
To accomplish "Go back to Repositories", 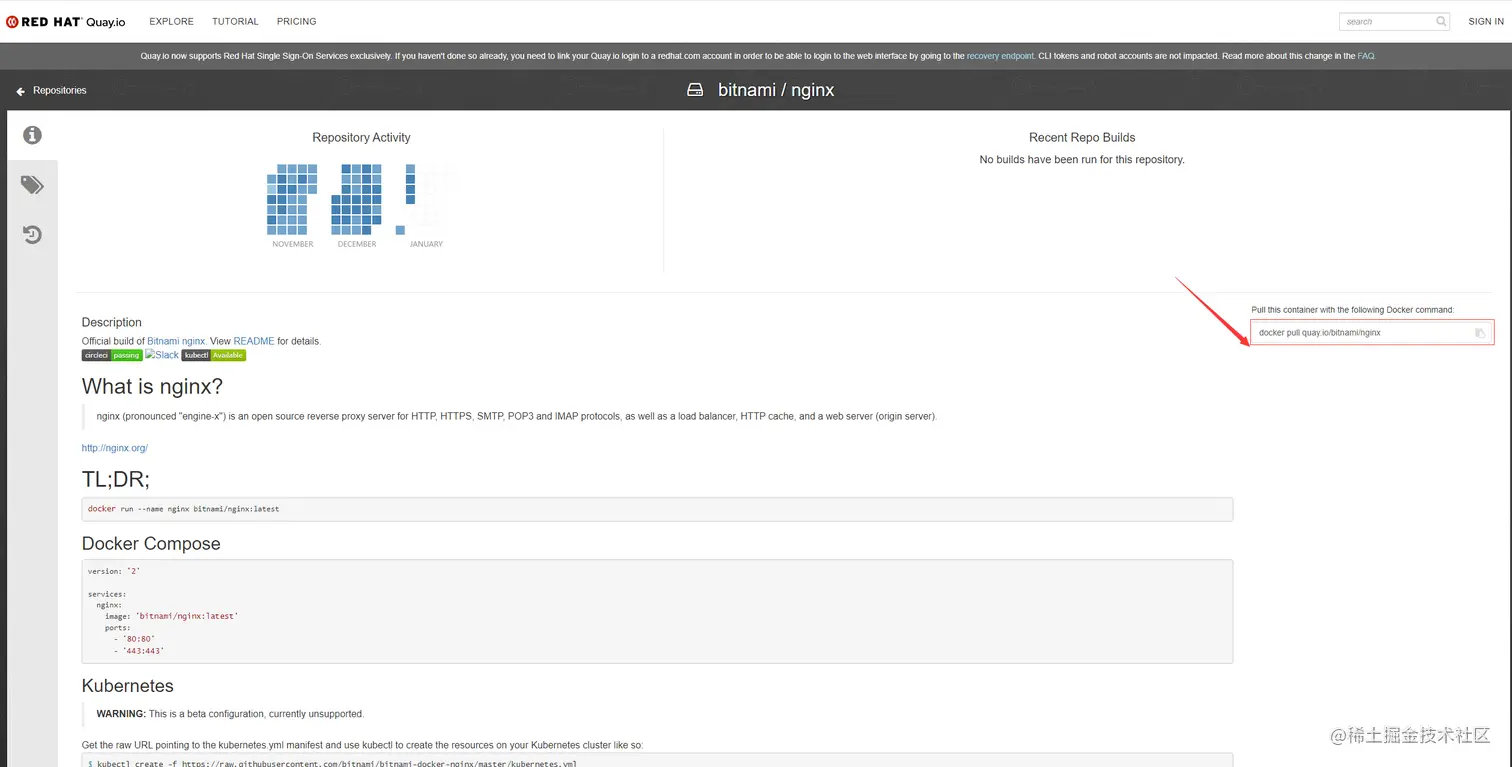I will [60, 90].
